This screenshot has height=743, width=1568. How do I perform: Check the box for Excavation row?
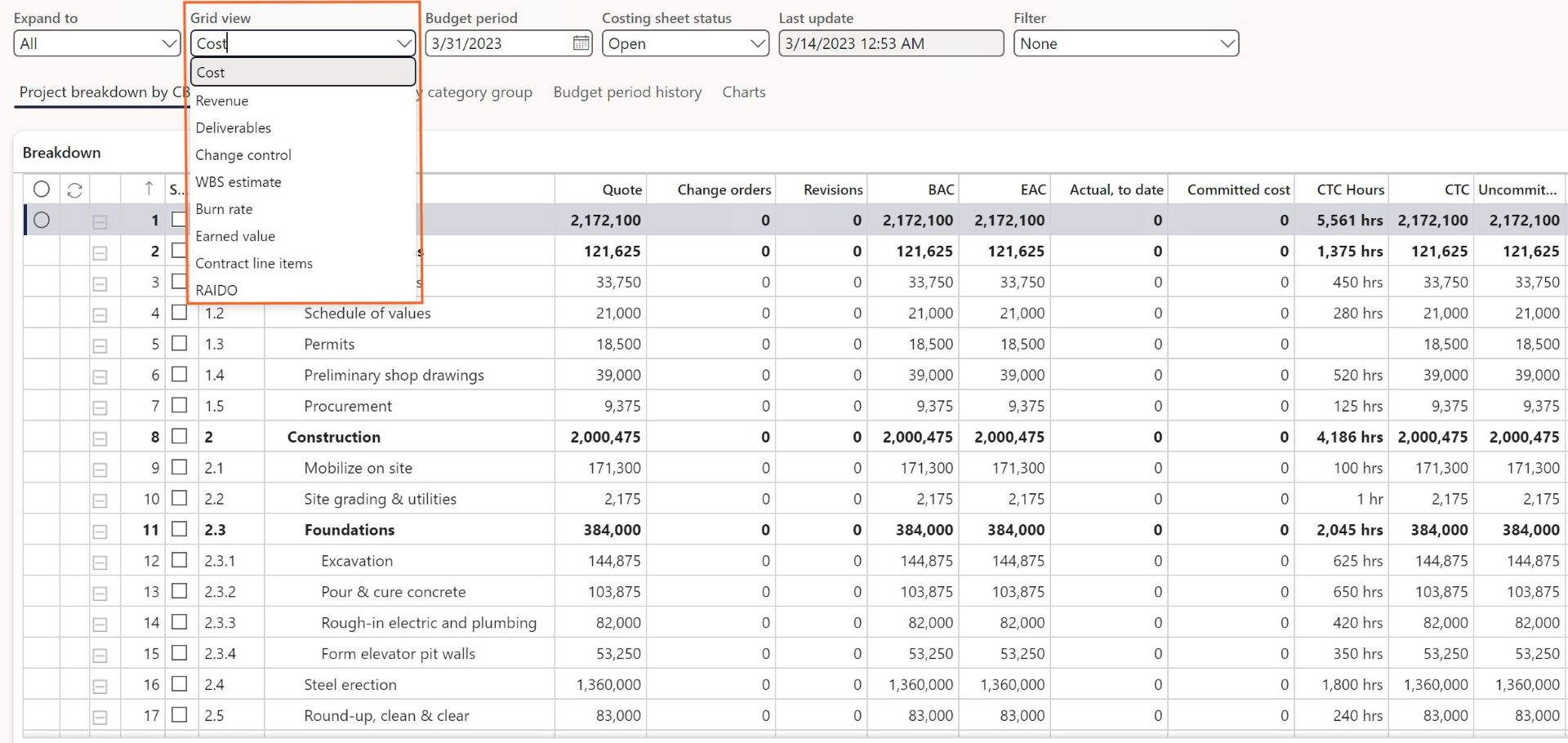(180, 560)
